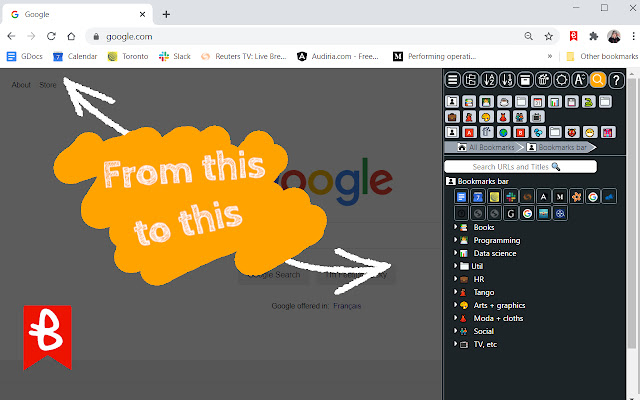Show hidden bookmarks with » chevron
640x400 pixels.
point(550,56)
